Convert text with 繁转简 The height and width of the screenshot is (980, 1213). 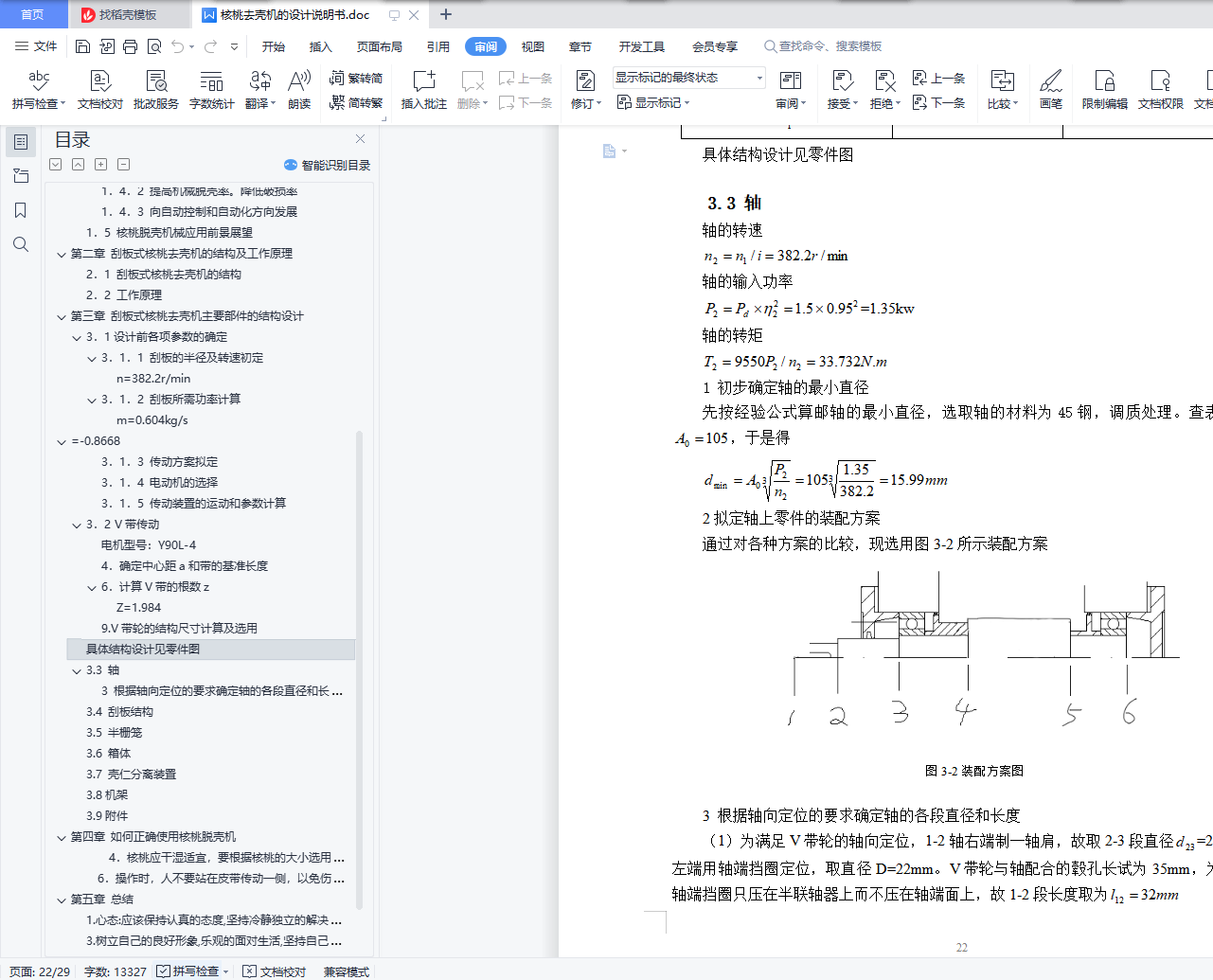[356, 79]
